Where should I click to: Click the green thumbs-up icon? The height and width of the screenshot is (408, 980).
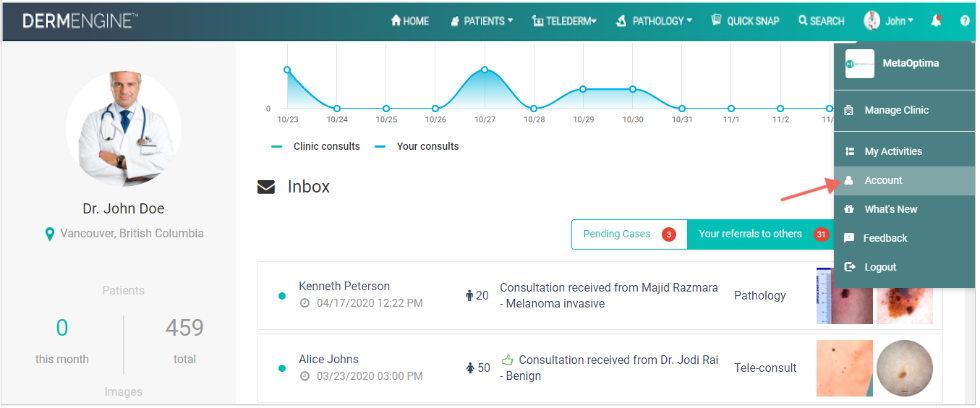click(507, 359)
